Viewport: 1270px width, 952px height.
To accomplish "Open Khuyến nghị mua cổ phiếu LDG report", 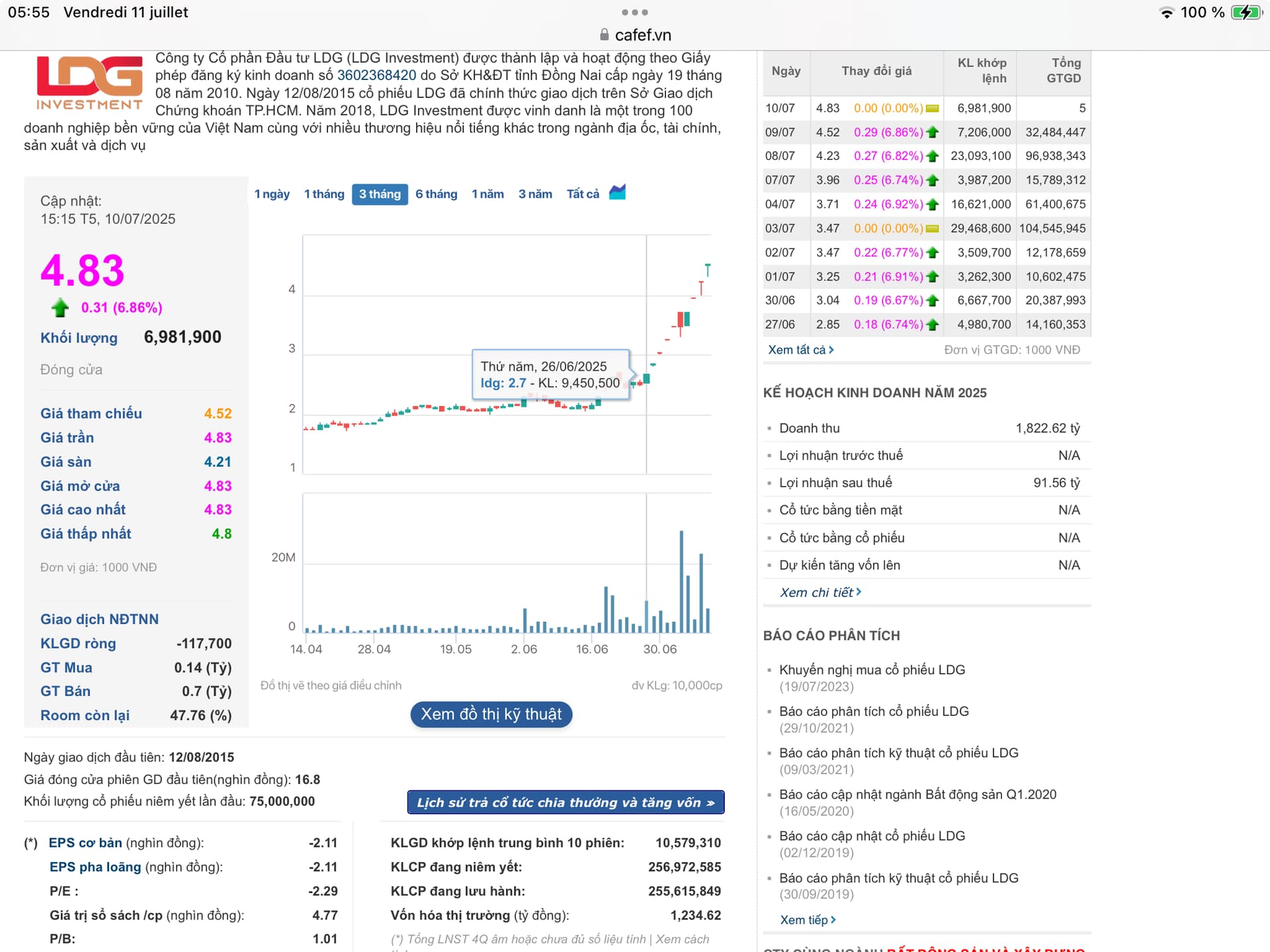I will click(872, 670).
